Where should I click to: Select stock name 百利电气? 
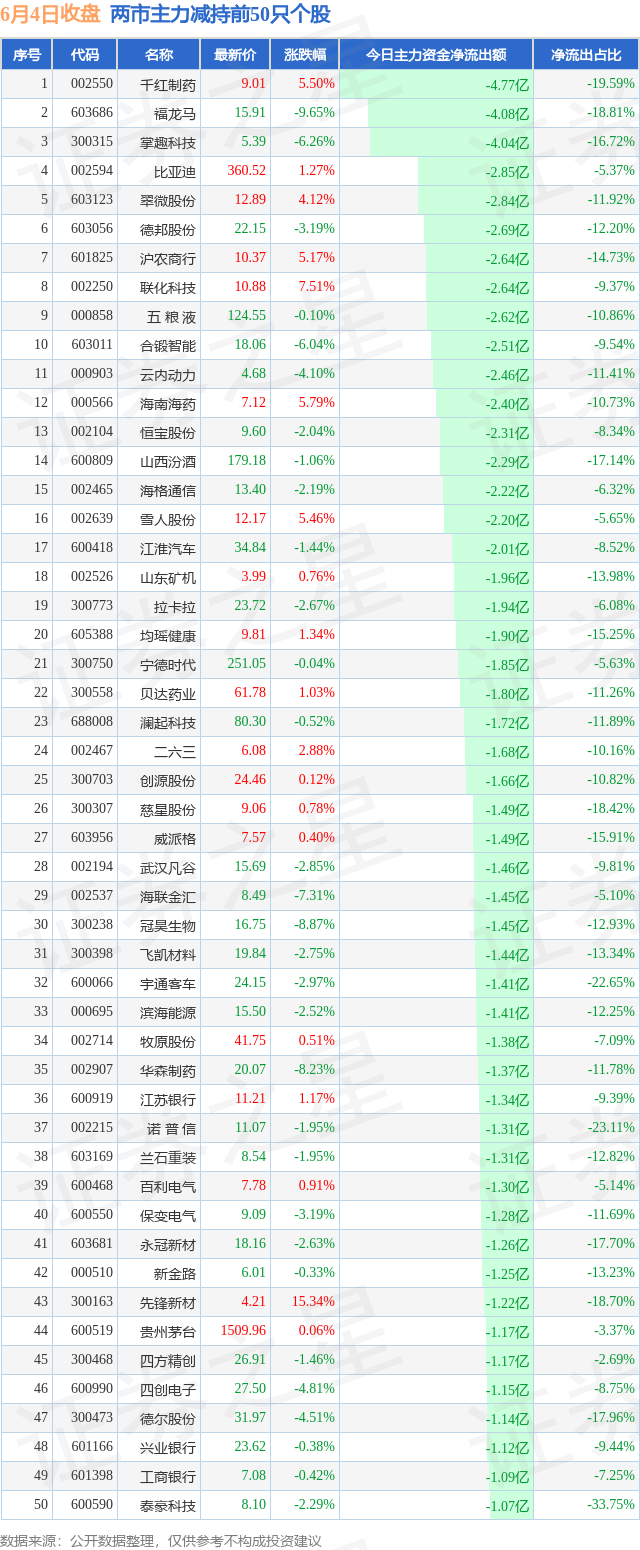(168, 1186)
